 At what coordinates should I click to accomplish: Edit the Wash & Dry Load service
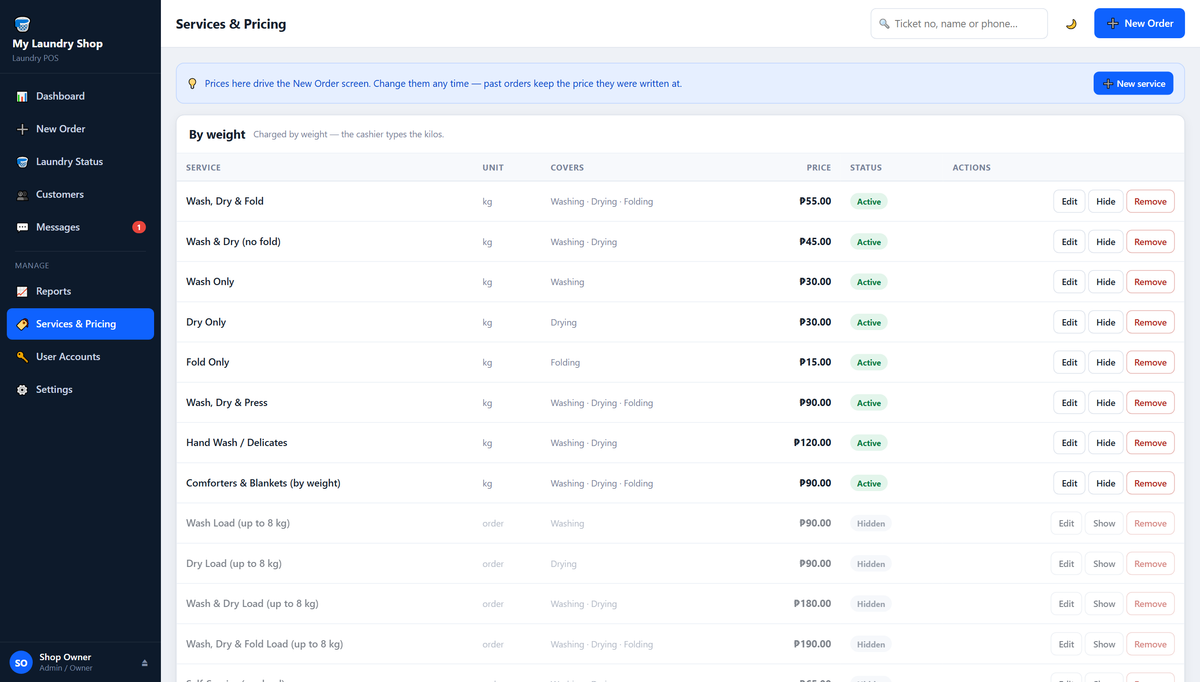pos(1067,604)
